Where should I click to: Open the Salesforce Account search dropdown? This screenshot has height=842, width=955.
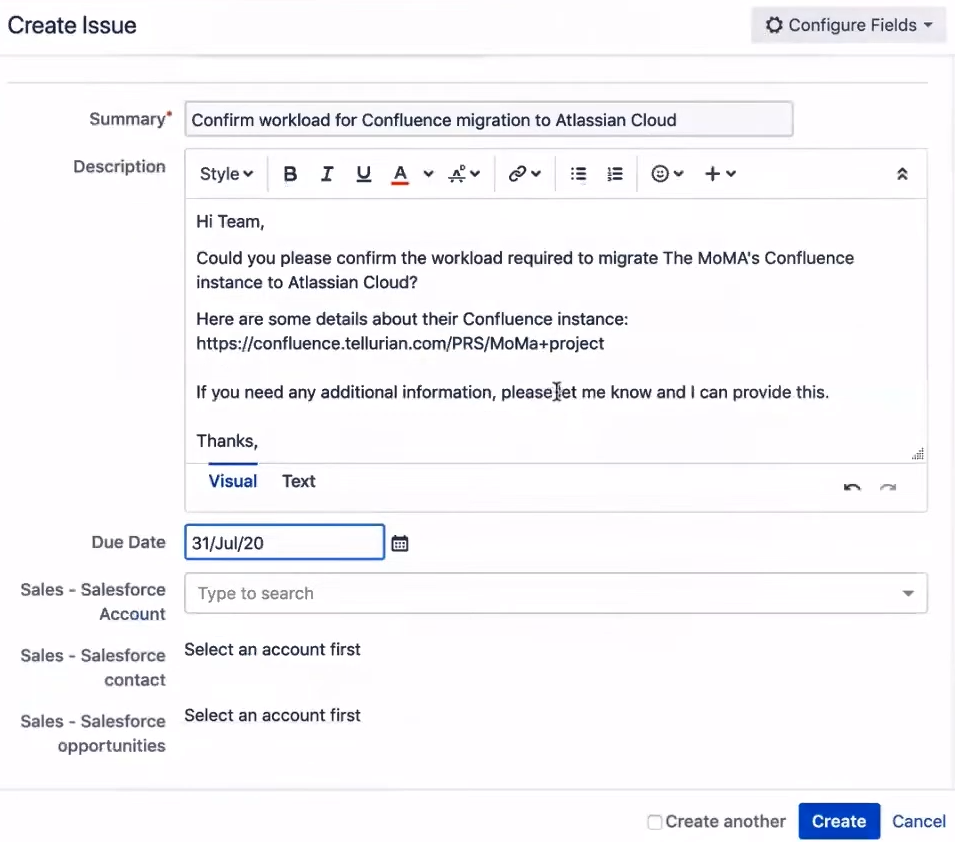pos(555,593)
